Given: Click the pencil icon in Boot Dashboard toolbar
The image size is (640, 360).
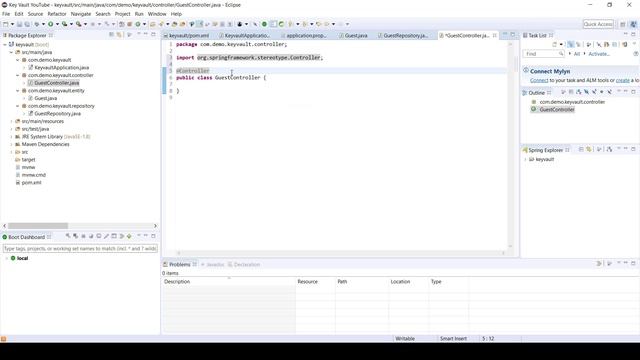Looking at the screenshot, I should [x=107, y=236].
